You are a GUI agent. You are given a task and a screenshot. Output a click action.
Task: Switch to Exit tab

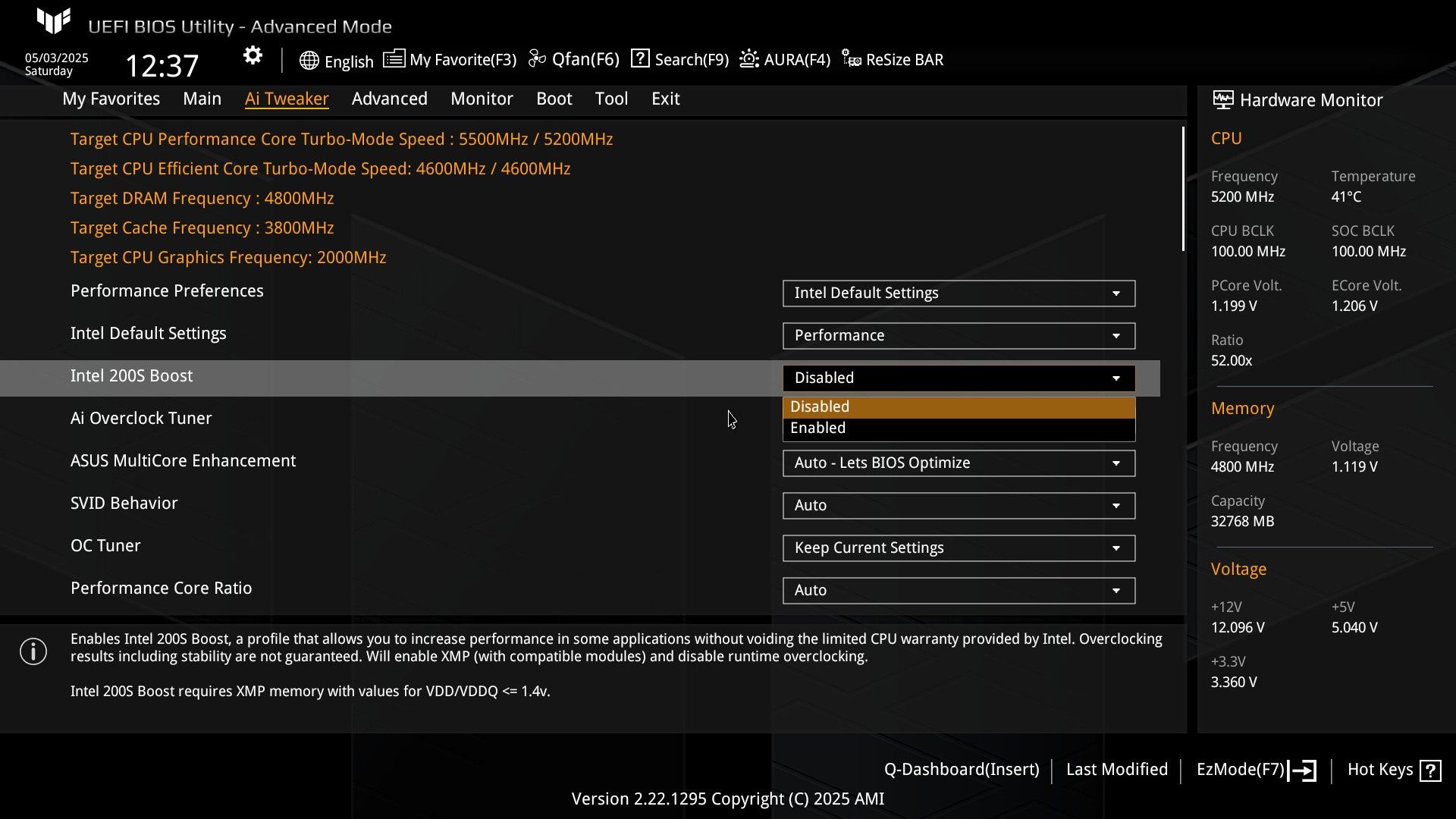click(665, 99)
